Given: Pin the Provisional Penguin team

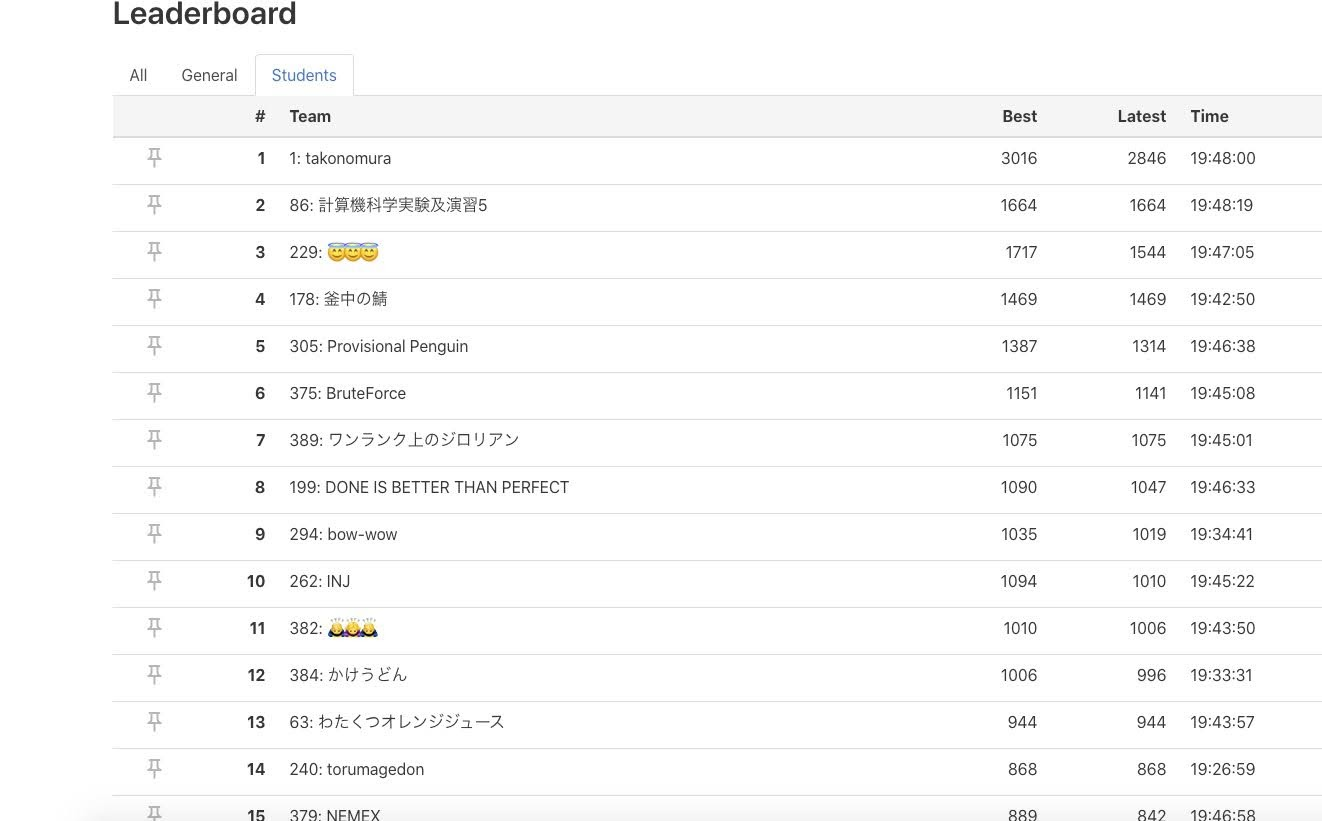Looking at the screenshot, I should tap(154, 346).
